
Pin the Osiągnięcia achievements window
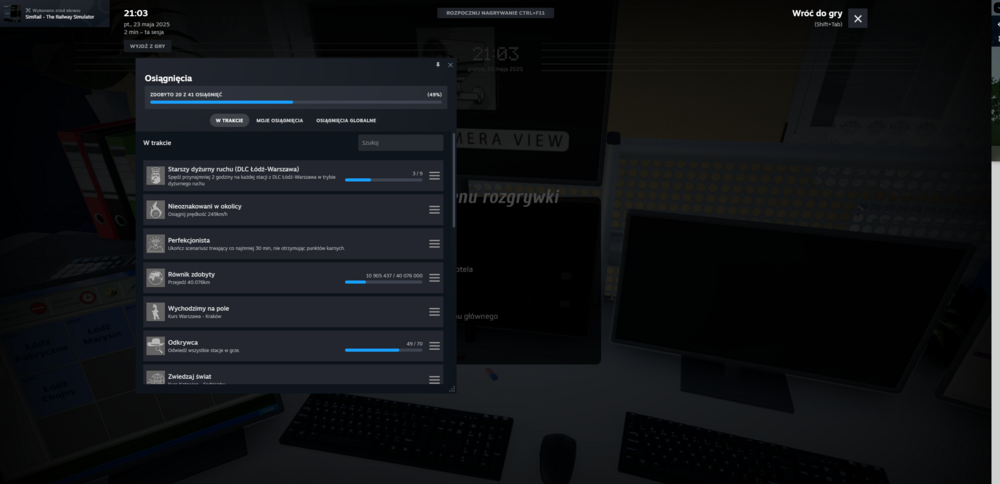tap(438, 65)
